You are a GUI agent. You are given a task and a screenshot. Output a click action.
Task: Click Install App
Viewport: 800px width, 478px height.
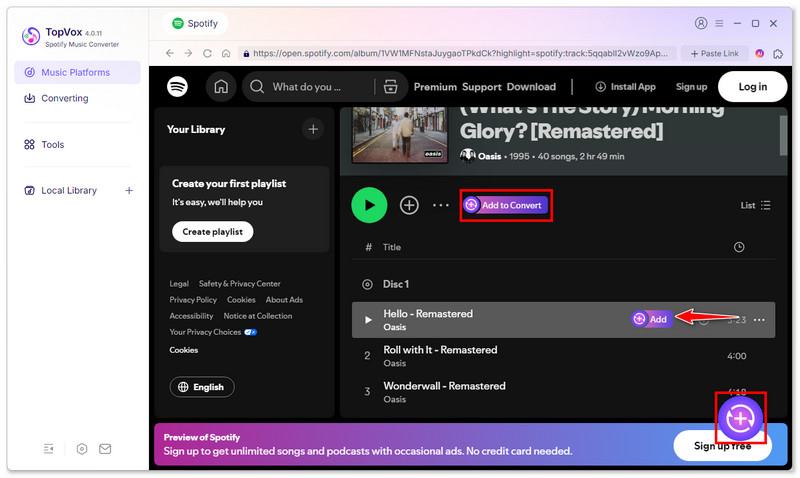coord(625,87)
